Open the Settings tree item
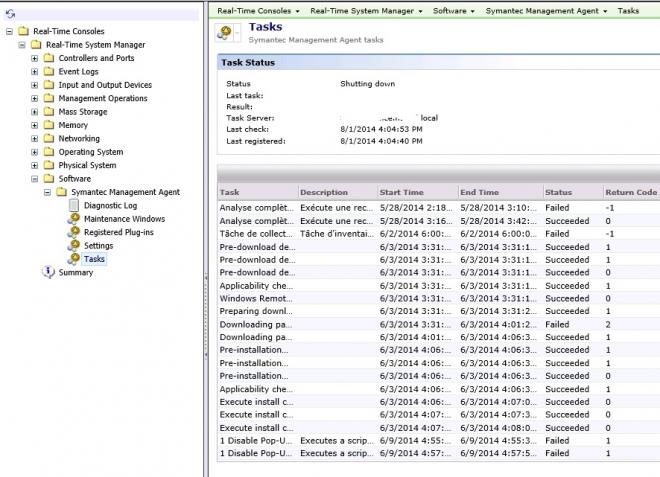This screenshot has height=477, width=660. pyautogui.click(x=98, y=246)
